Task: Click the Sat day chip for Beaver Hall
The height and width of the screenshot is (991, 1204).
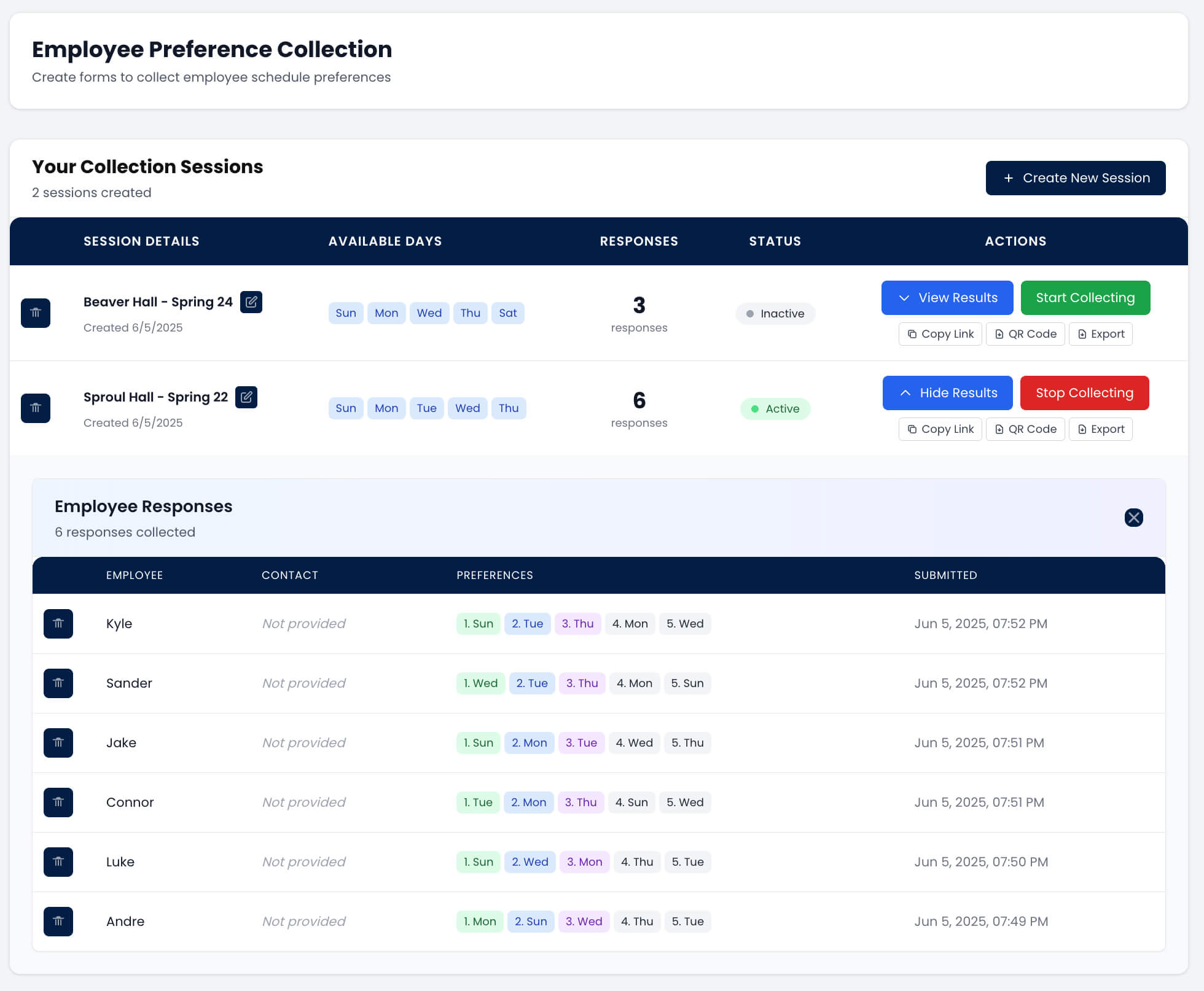Action: pos(508,313)
